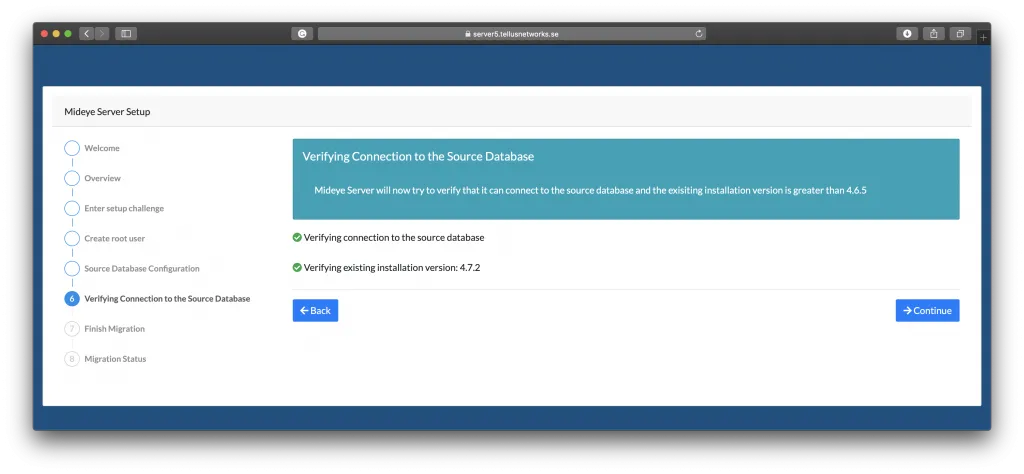This screenshot has width=1024, height=474.
Task: Click the lock icon in address bar
Action: click(468, 34)
